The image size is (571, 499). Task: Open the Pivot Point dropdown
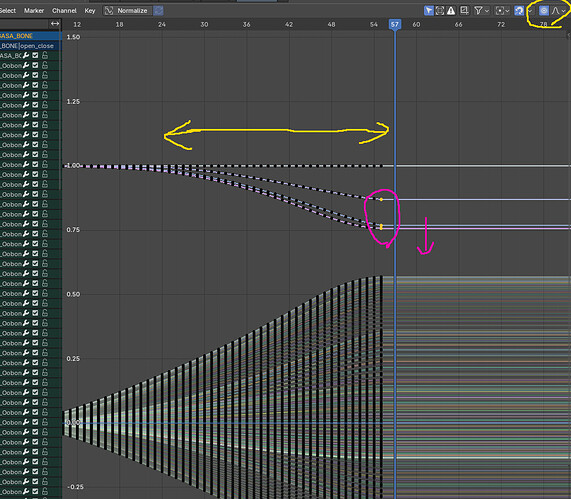click(503, 11)
